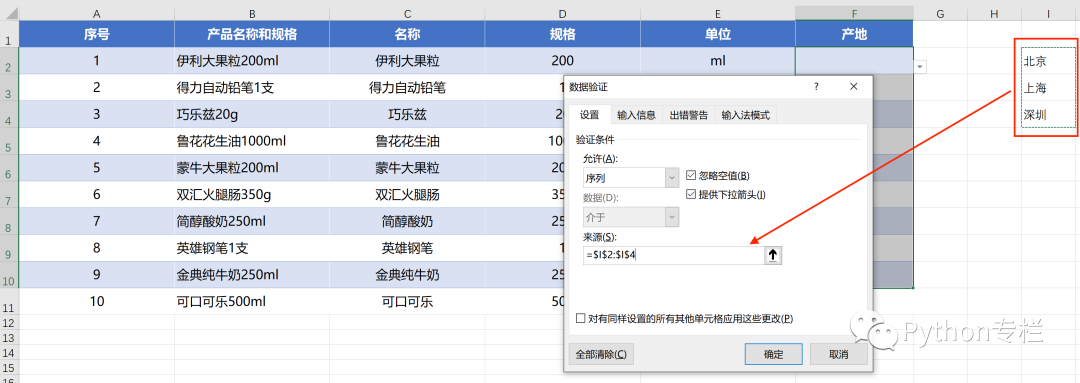Toggle the 忽略空值 checkbox
The height and width of the screenshot is (383, 1080).
pos(692,176)
